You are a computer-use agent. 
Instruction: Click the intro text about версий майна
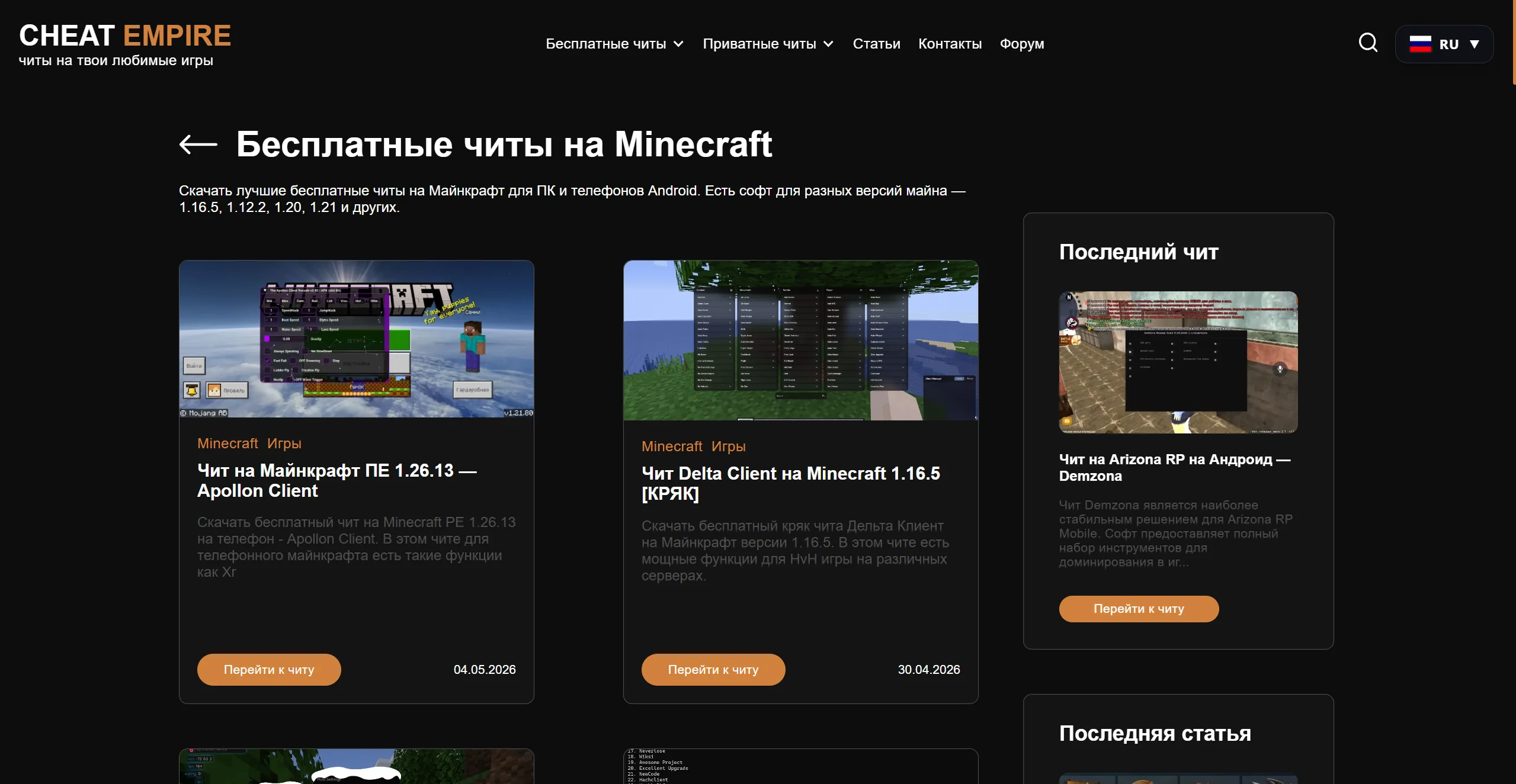[x=572, y=199]
